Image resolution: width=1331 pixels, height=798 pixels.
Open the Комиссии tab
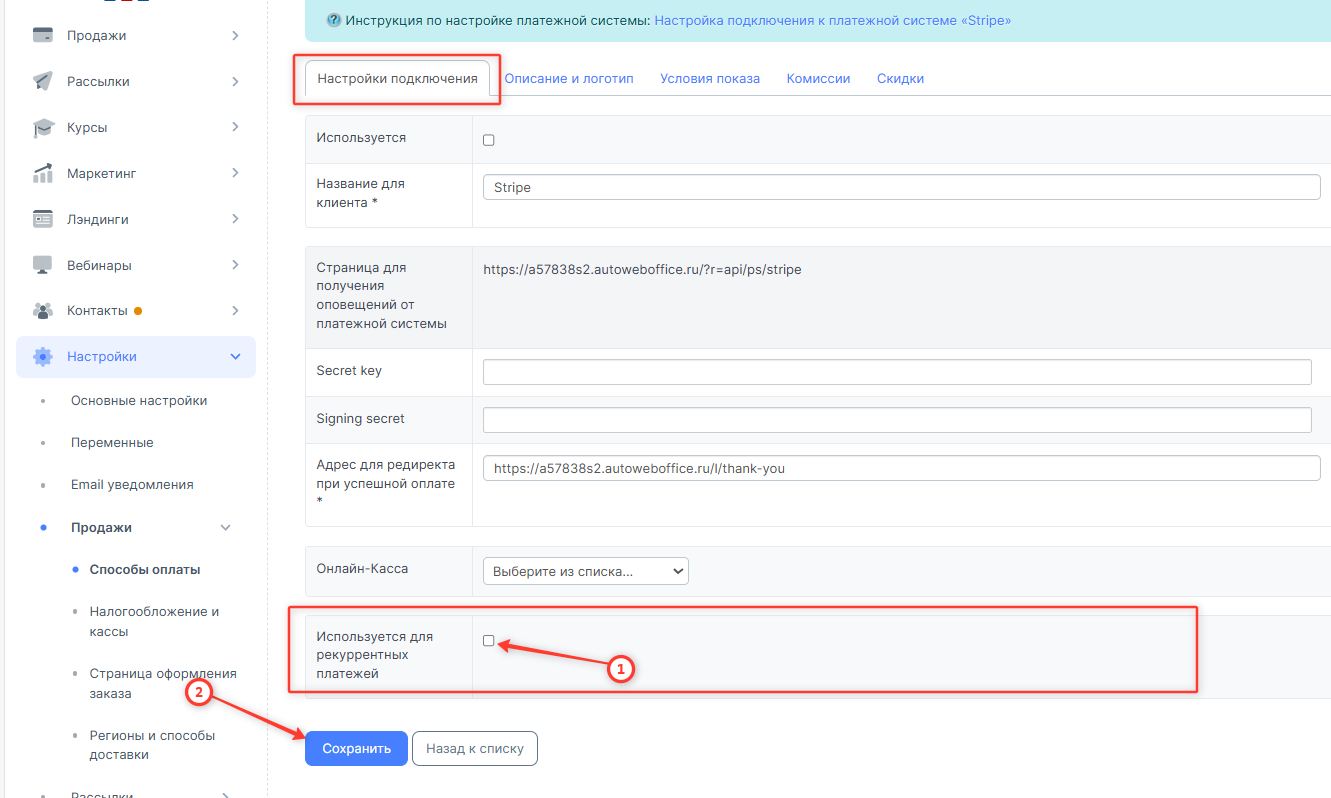point(818,78)
